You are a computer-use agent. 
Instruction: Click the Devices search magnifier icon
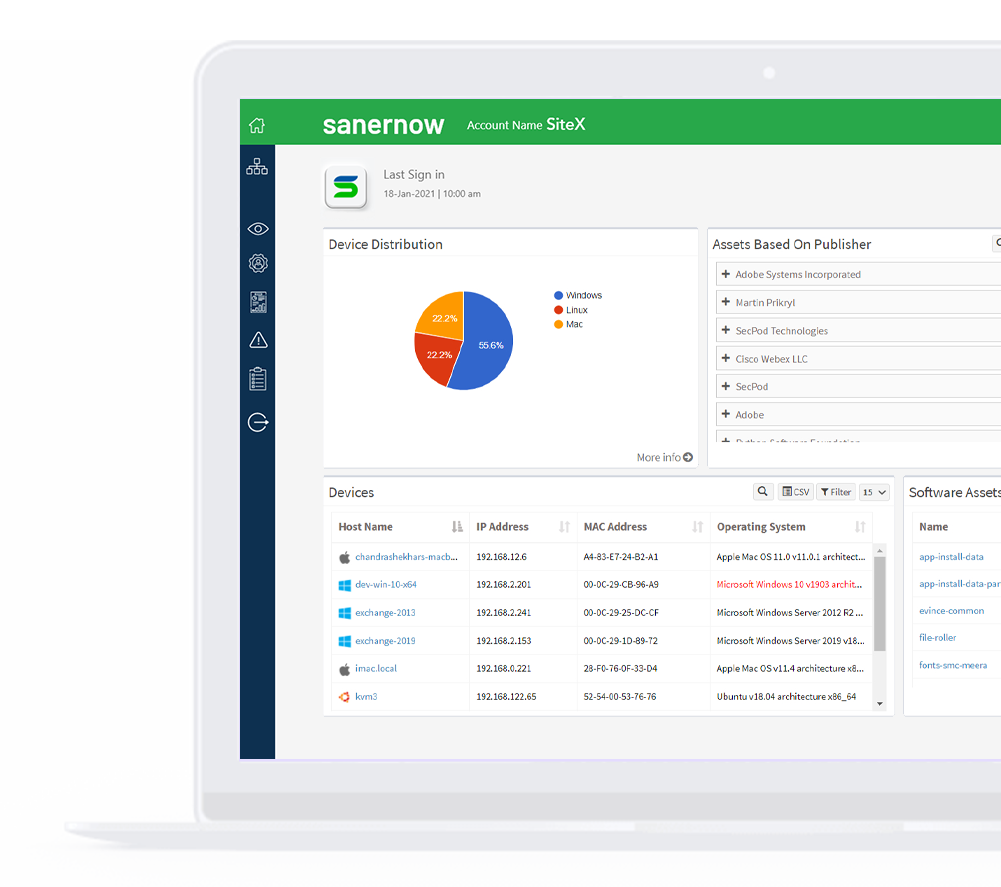click(762, 492)
